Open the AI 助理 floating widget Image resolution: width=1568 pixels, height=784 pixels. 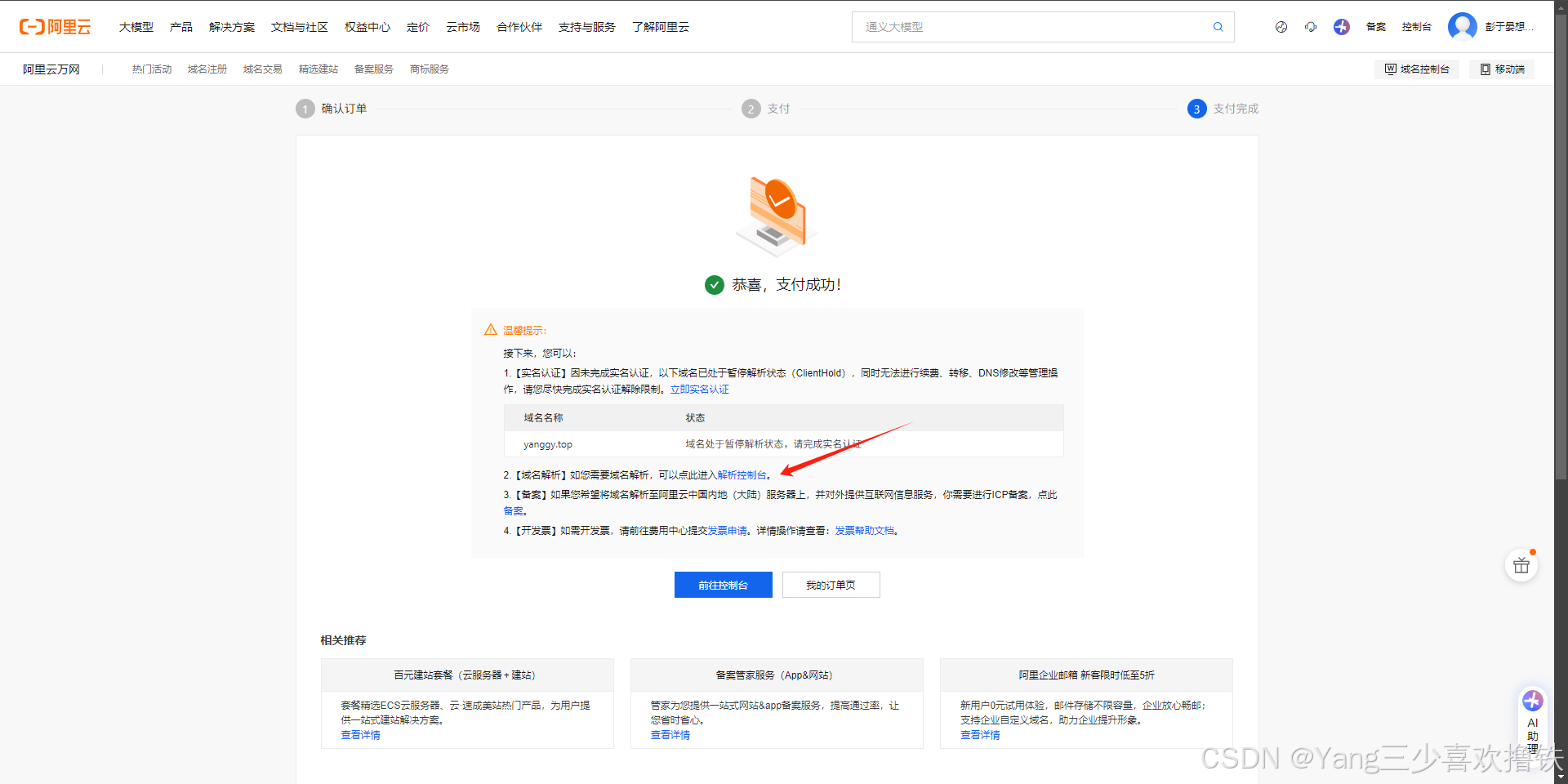(1533, 723)
